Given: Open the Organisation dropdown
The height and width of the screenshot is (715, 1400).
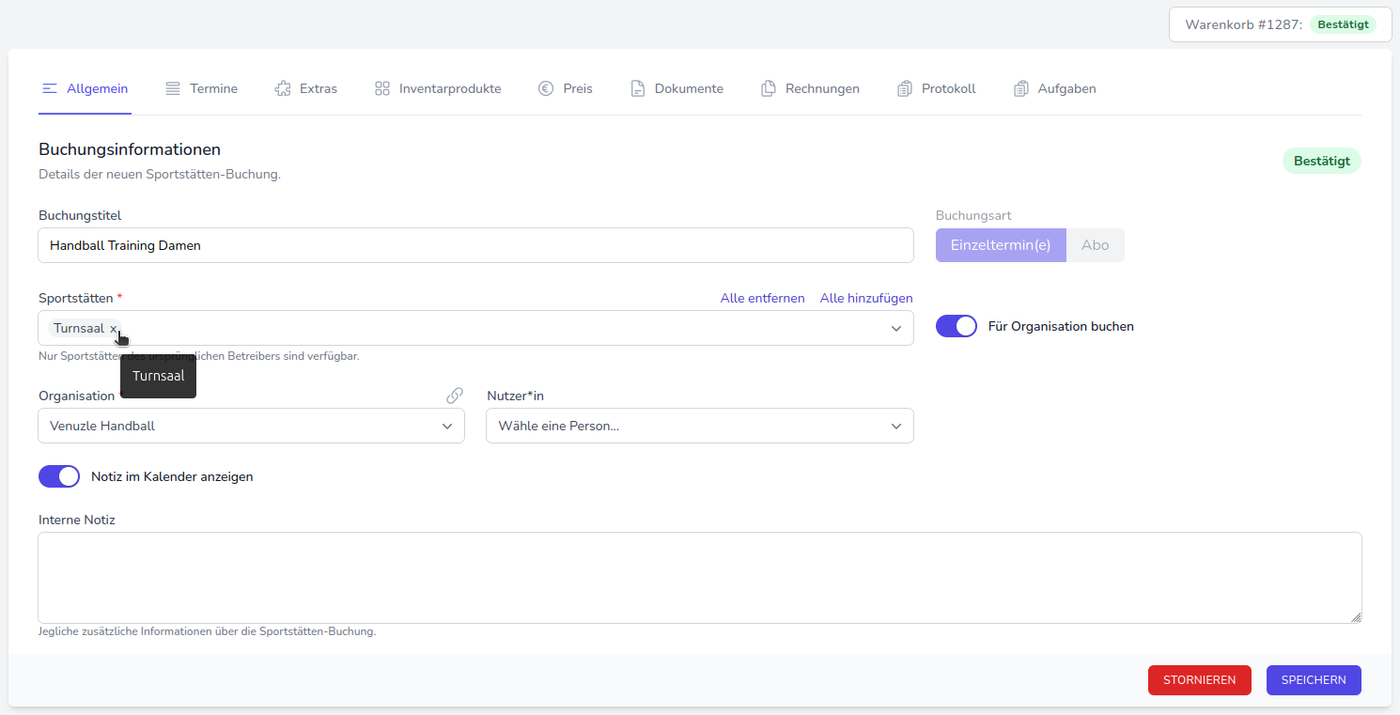Looking at the screenshot, I should click(x=447, y=426).
